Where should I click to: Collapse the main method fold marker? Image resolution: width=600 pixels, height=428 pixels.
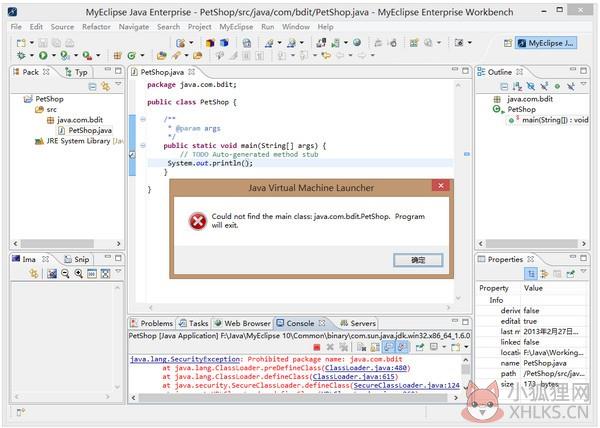click(x=143, y=145)
